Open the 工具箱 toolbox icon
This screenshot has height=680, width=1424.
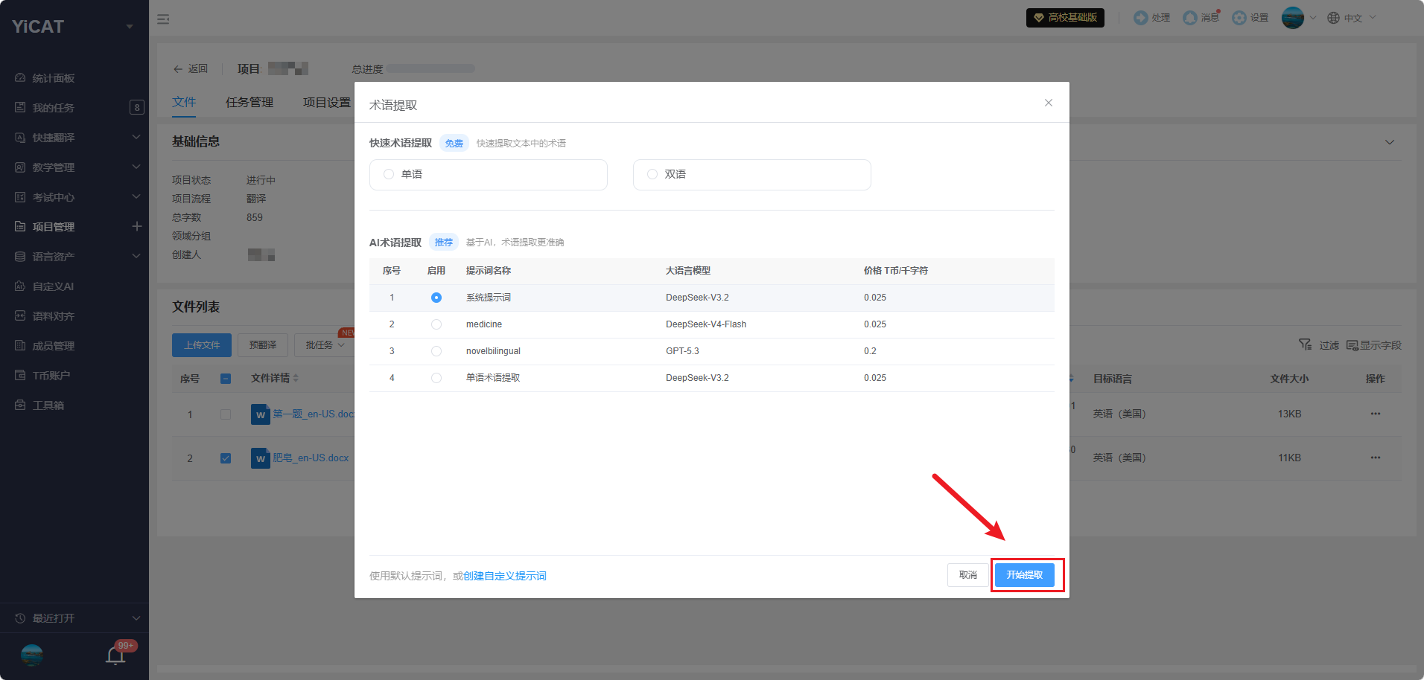click(x=20, y=405)
